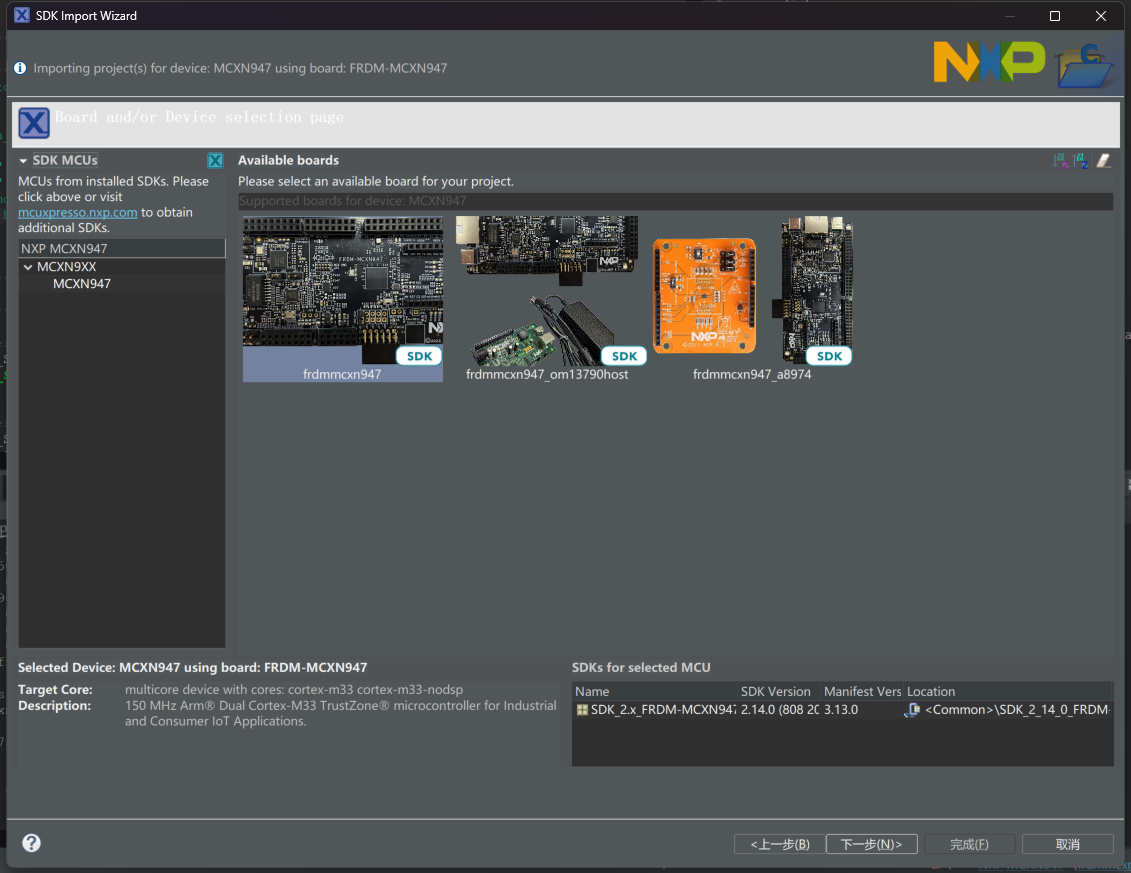Click the frdmmcxn947_a8974 board label
This screenshot has height=873, width=1131.
[x=752, y=374]
